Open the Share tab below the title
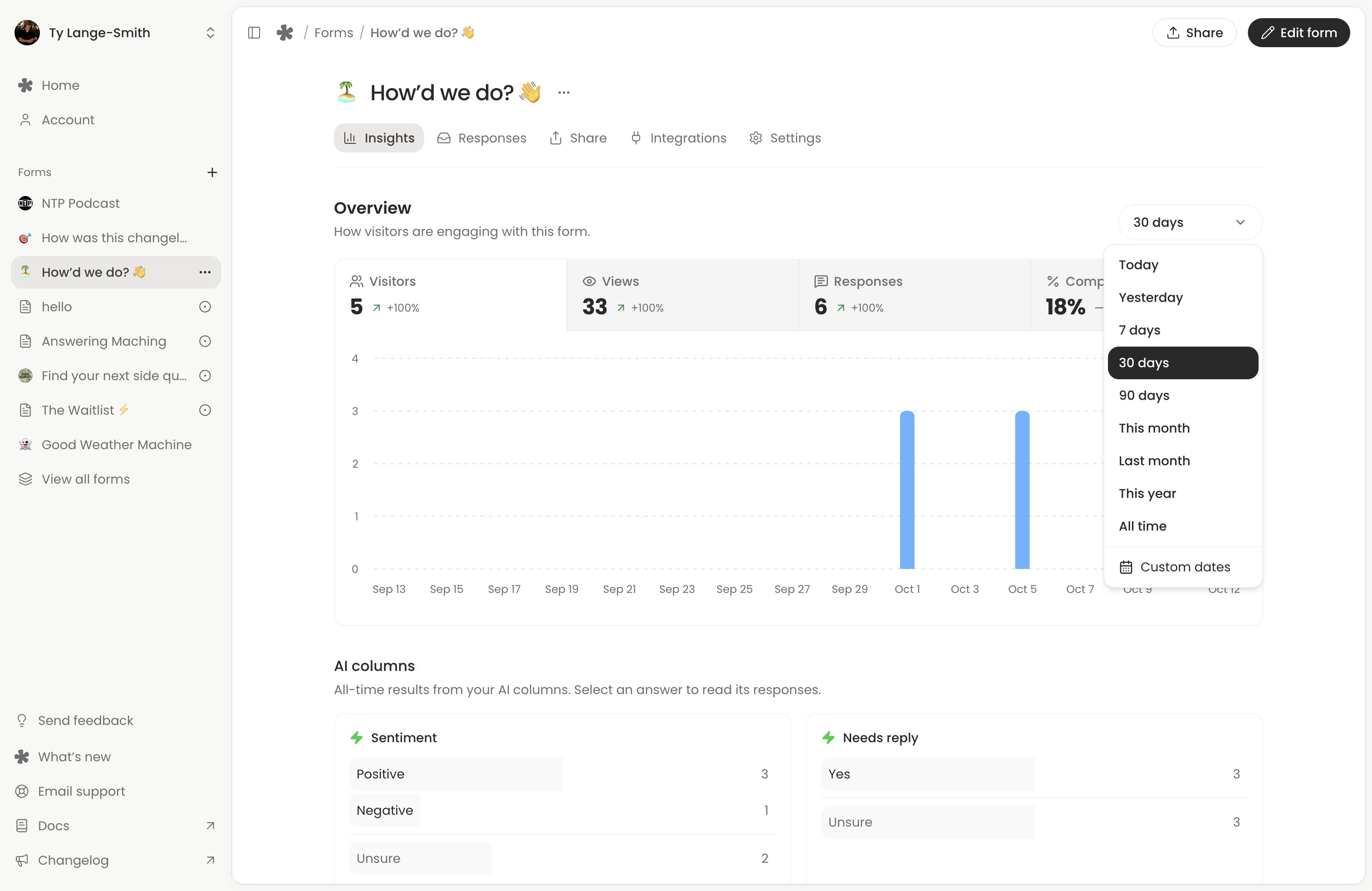1372x891 pixels. click(578, 138)
